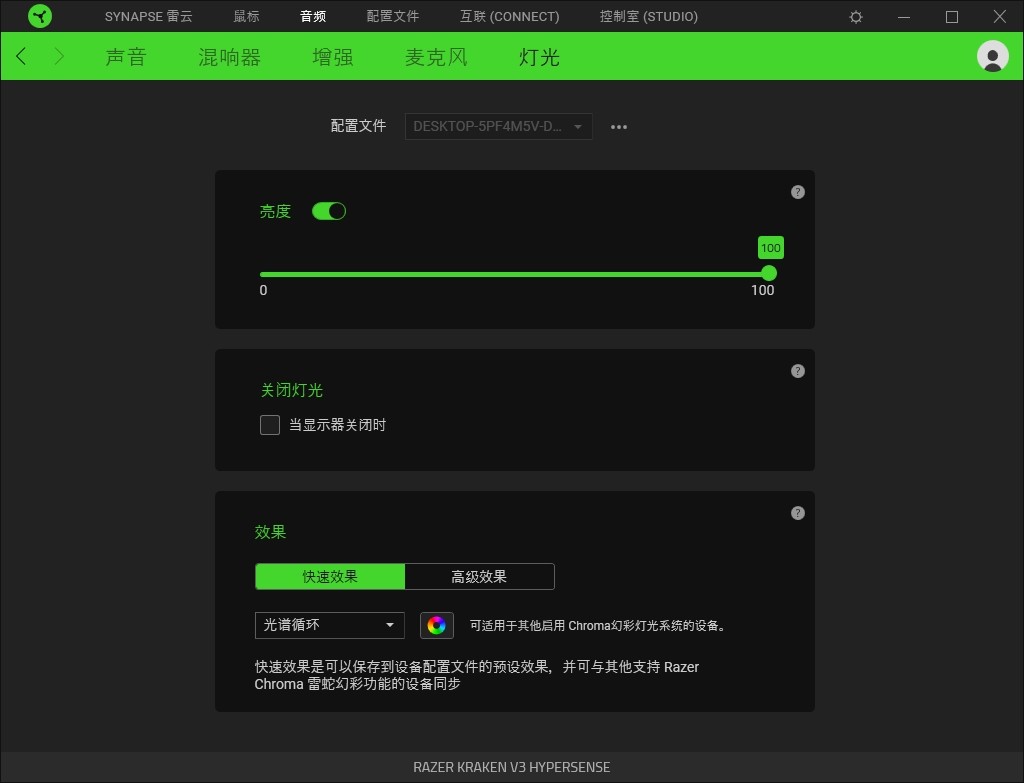This screenshot has width=1024, height=783.
Task: Select the 灯光 sub-tab
Action: point(539,57)
